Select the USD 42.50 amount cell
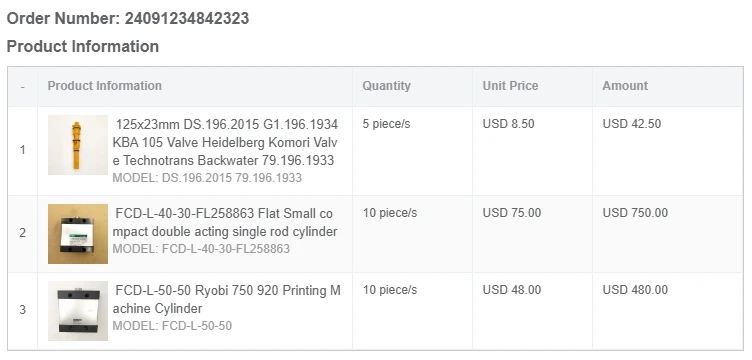Viewport: 752px width, 360px height. coord(632,124)
